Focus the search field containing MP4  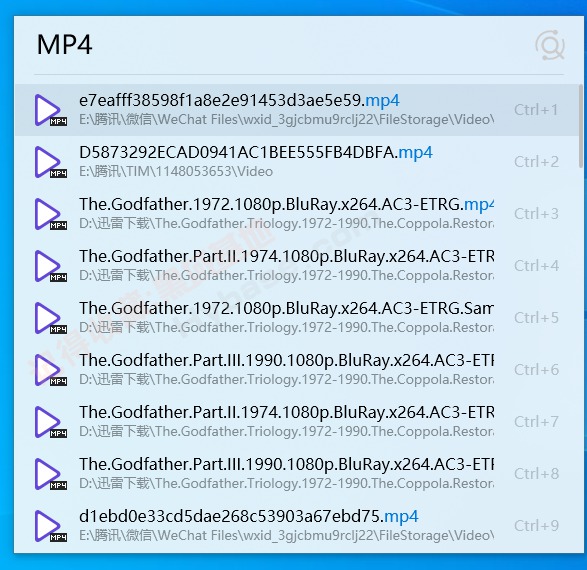point(281,45)
